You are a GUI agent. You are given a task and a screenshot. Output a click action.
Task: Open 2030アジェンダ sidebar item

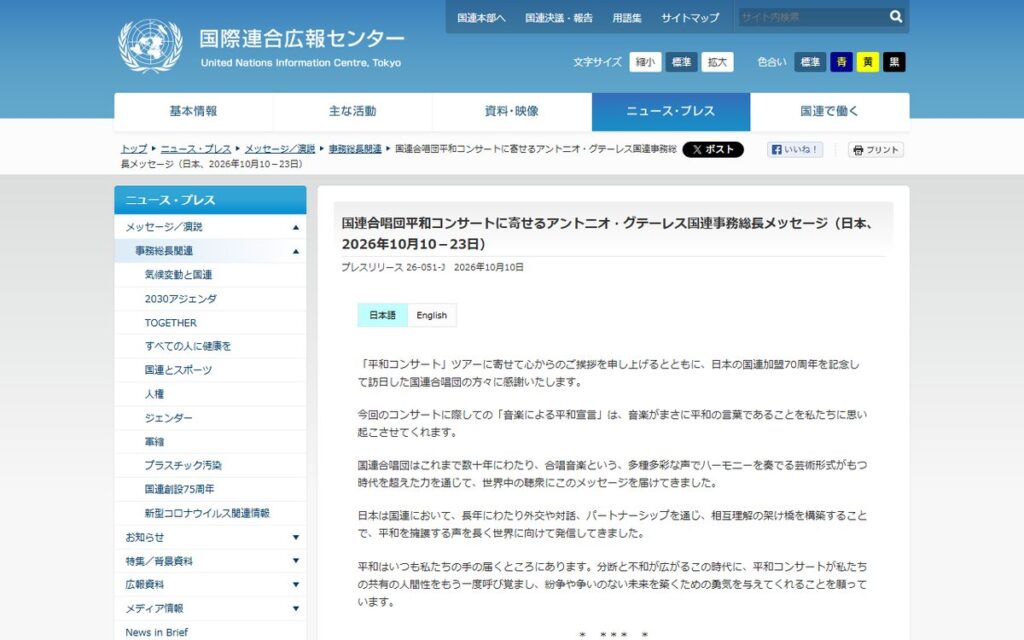click(x=210, y=299)
